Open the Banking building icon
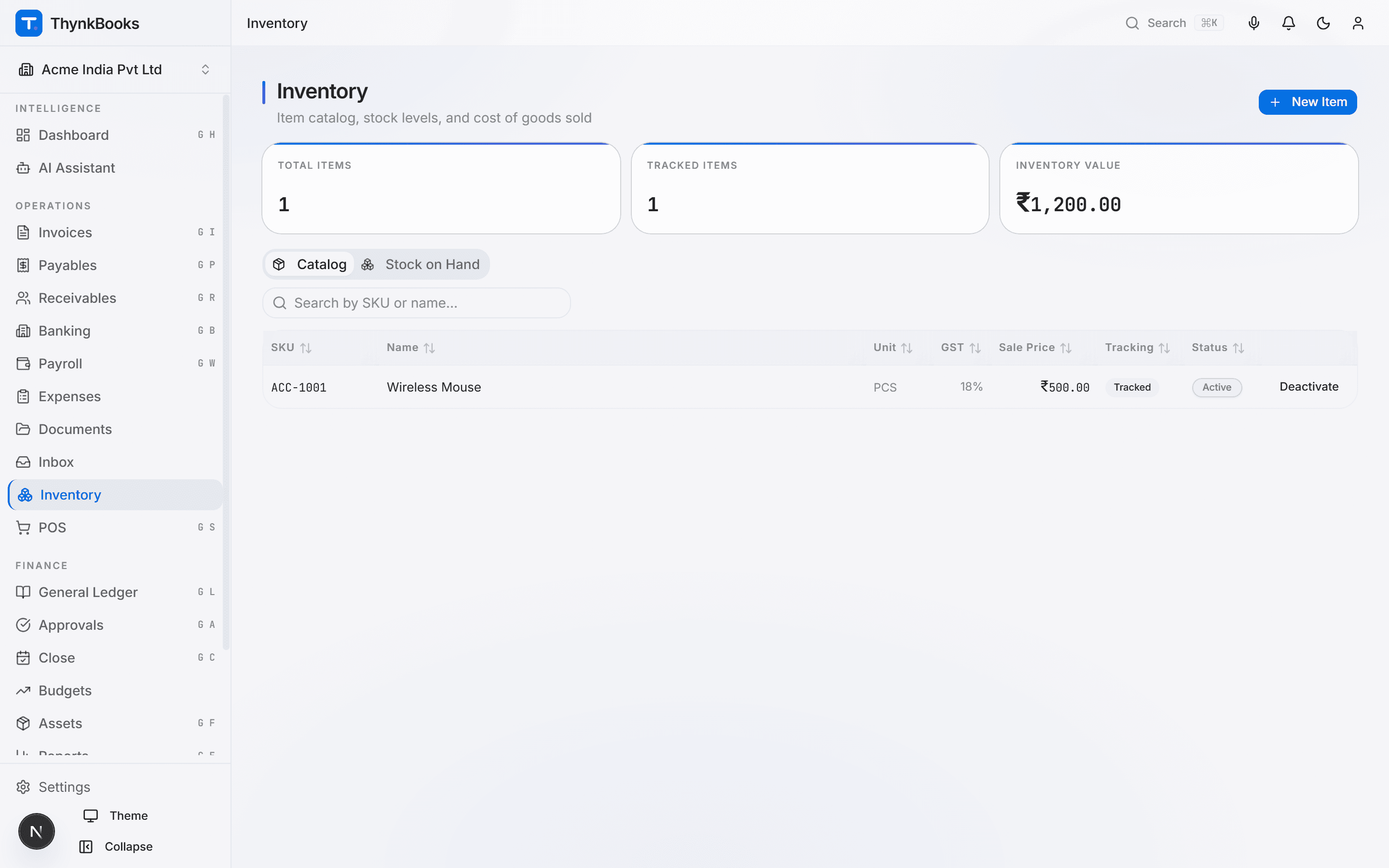This screenshot has height=868, width=1389. click(x=23, y=331)
